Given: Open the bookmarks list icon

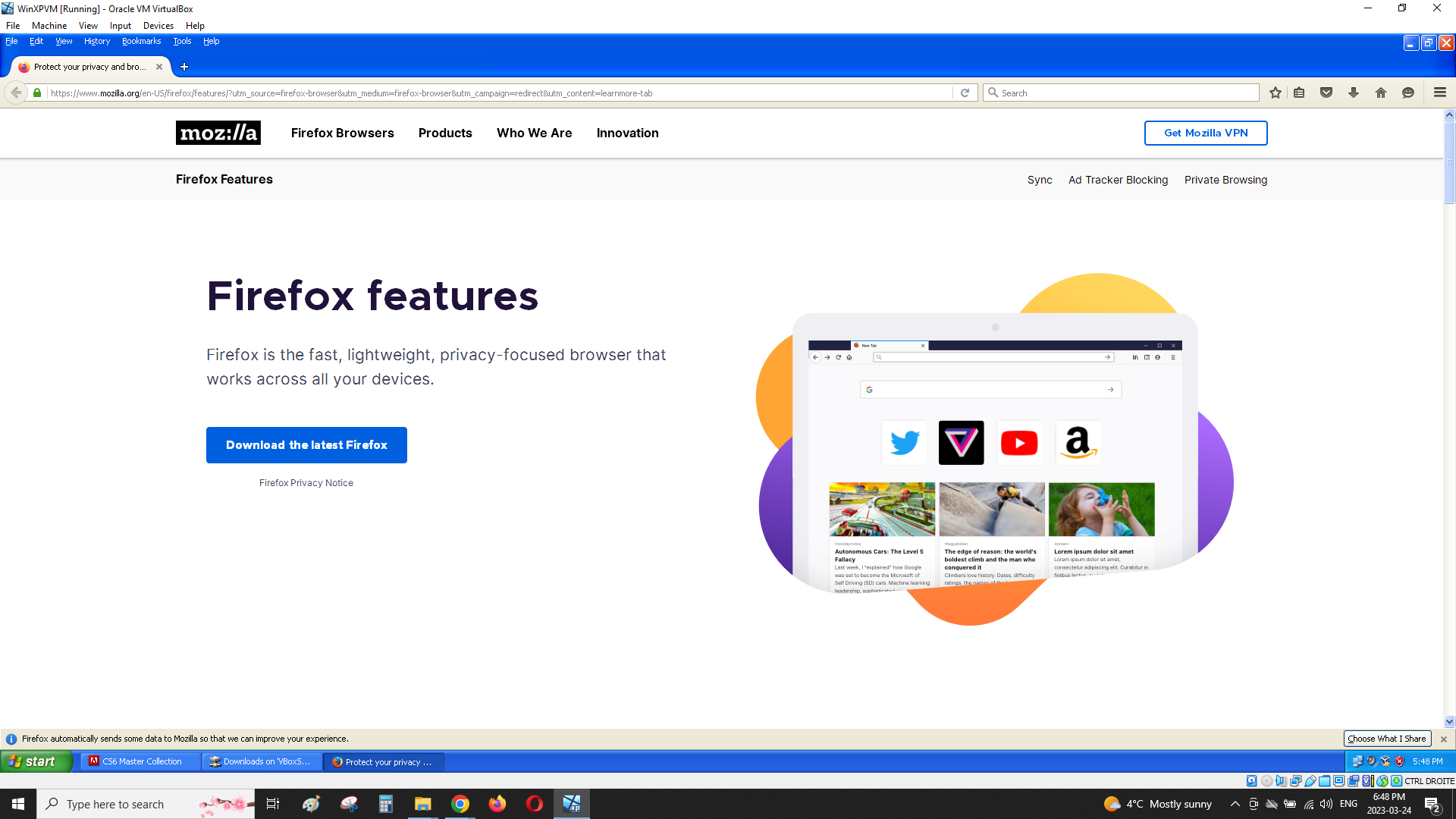Looking at the screenshot, I should pos(1299,93).
